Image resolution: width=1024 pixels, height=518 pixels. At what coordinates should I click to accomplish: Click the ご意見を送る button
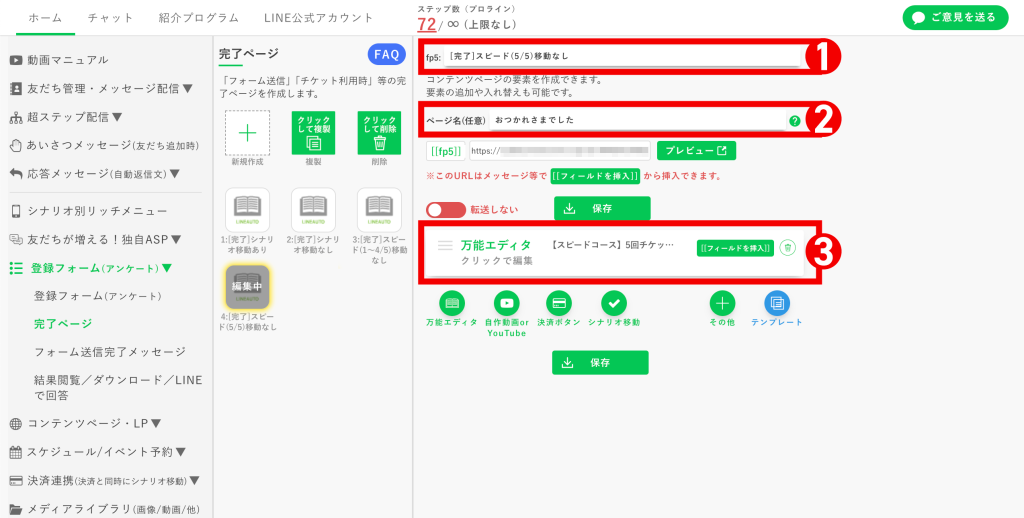tap(955, 18)
